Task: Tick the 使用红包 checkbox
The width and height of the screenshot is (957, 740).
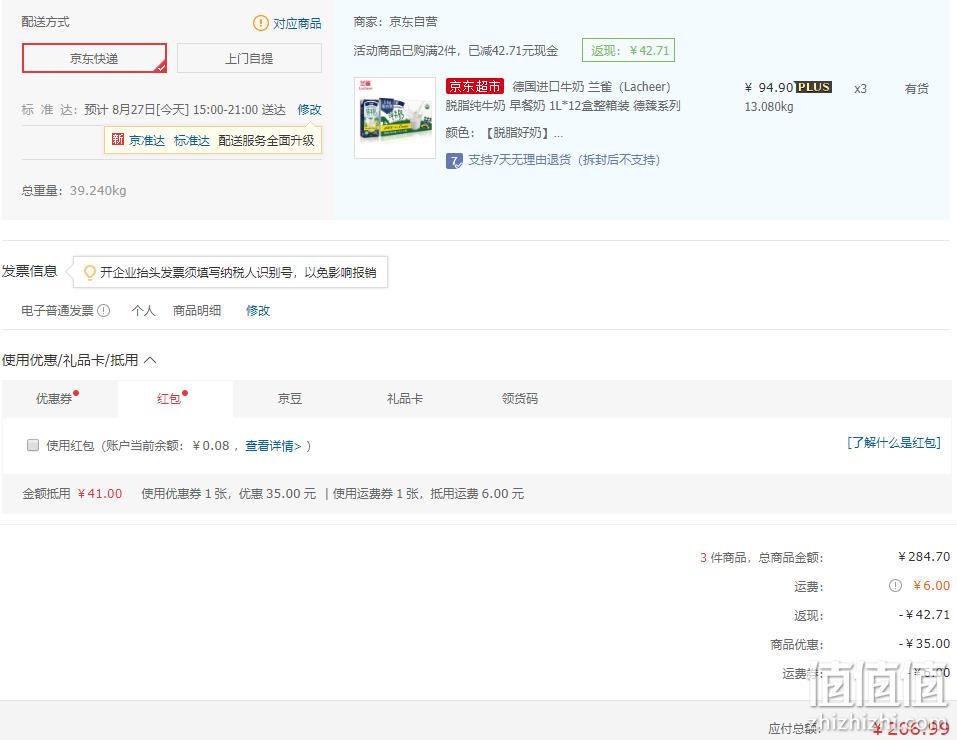Action: pyautogui.click(x=33, y=445)
